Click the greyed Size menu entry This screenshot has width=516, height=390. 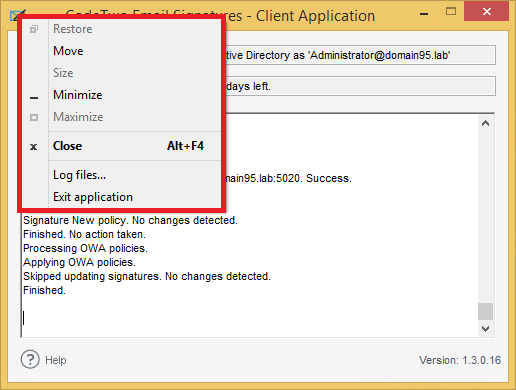[121, 73]
